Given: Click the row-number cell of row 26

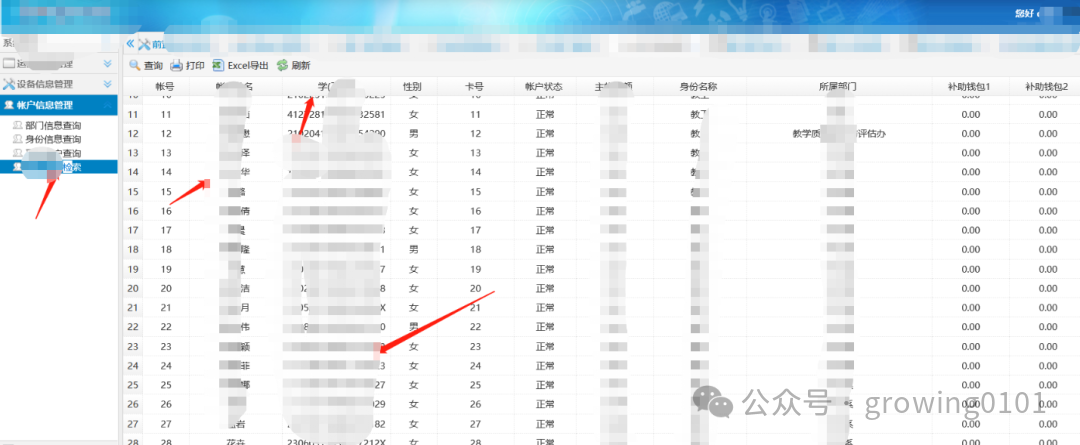Looking at the screenshot, I should pyautogui.click(x=133, y=404).
